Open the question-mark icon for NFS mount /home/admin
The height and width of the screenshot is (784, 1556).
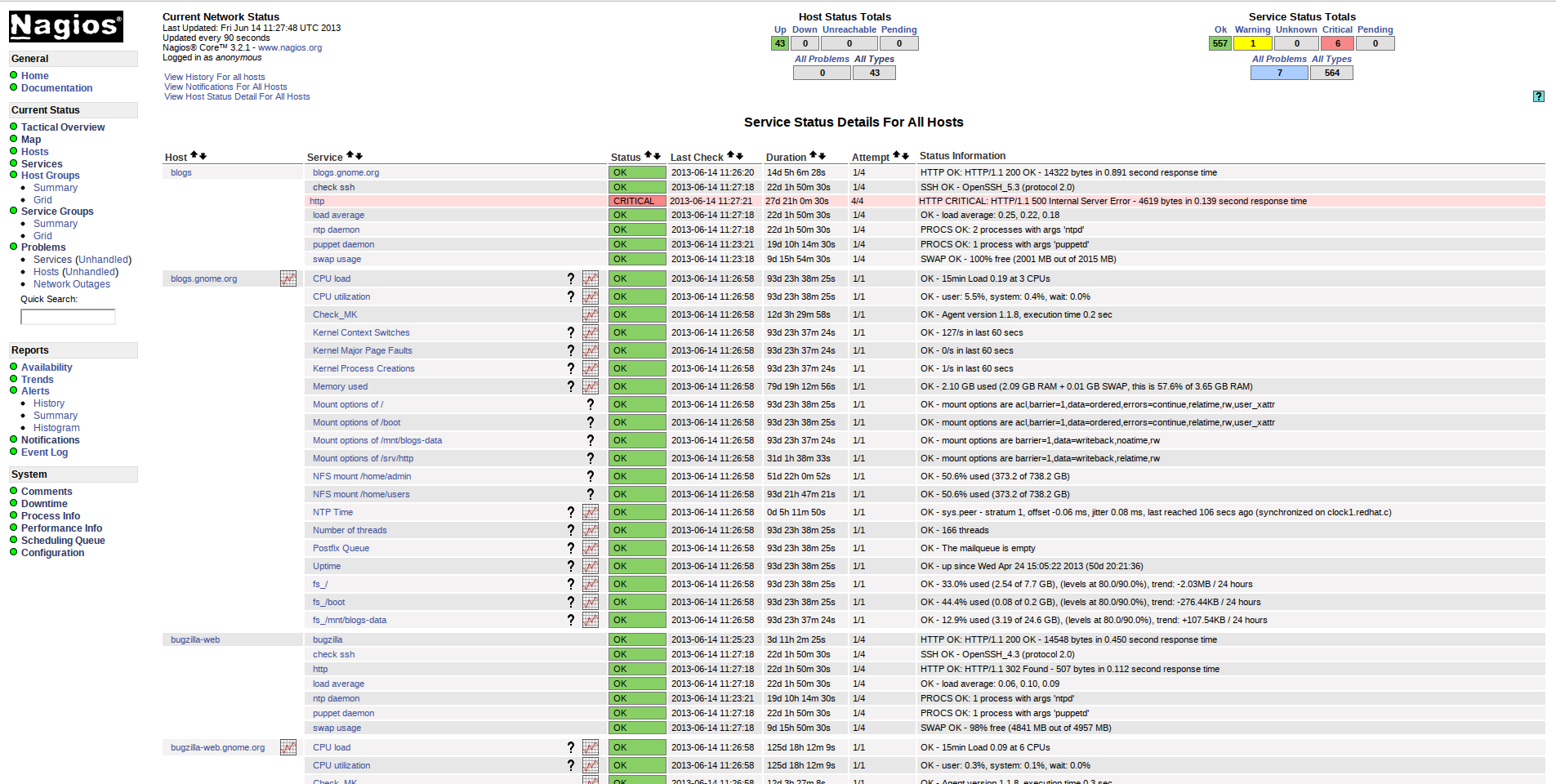click(x=591, y=476)
